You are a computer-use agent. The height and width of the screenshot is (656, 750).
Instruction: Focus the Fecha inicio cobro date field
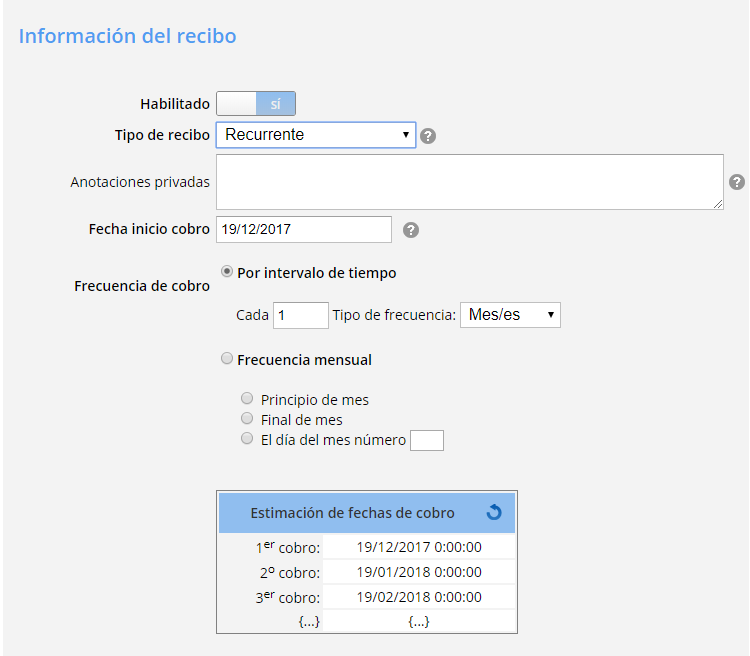304,229
